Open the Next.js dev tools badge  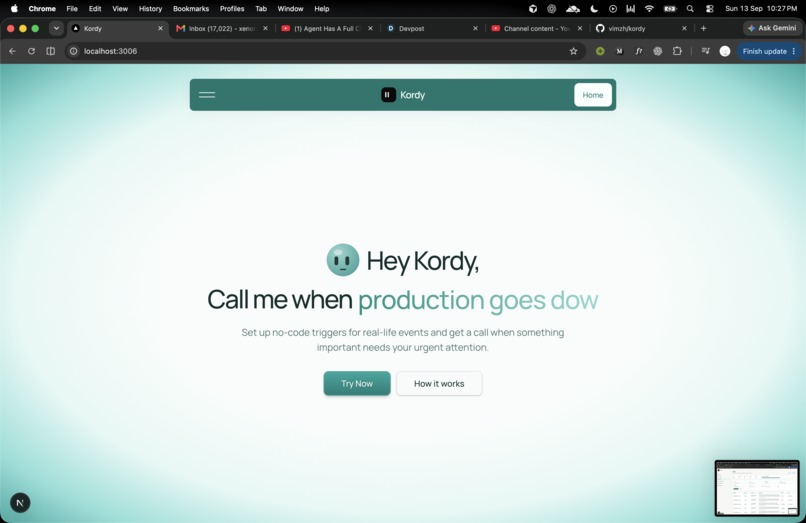pyautogui.click(x=20, y=502)
